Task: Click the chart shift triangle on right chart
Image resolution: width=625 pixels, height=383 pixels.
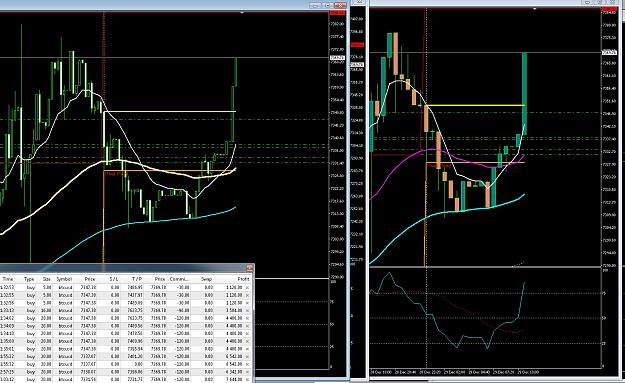Action: coord(535,8)
